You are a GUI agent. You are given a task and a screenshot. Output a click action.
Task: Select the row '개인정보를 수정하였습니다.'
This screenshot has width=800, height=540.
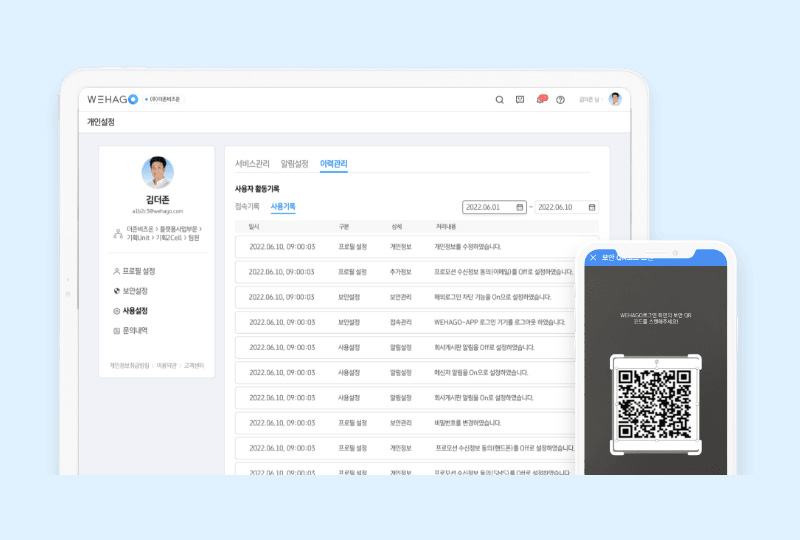417,247
